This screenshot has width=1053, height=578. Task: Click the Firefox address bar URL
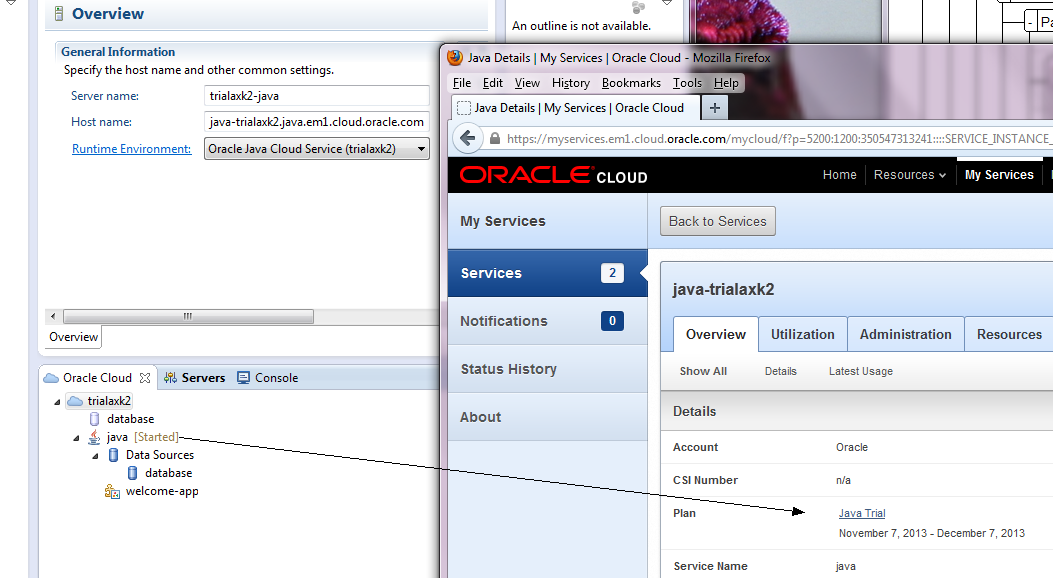point(779,139)
